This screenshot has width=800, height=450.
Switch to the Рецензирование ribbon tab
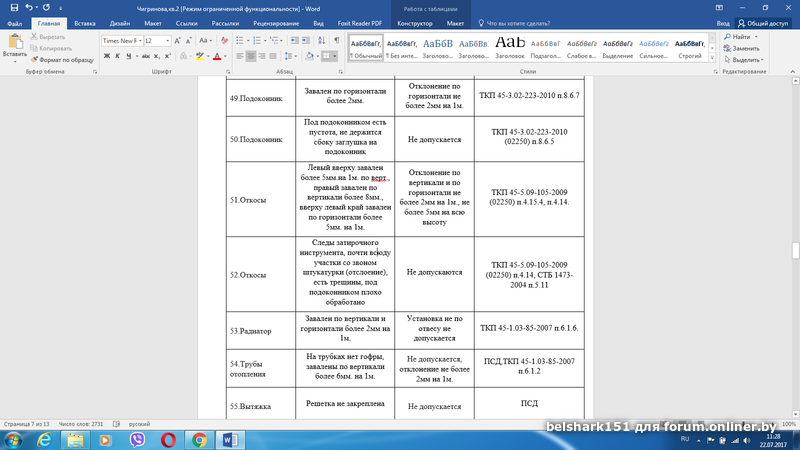[x=276, y=23]
